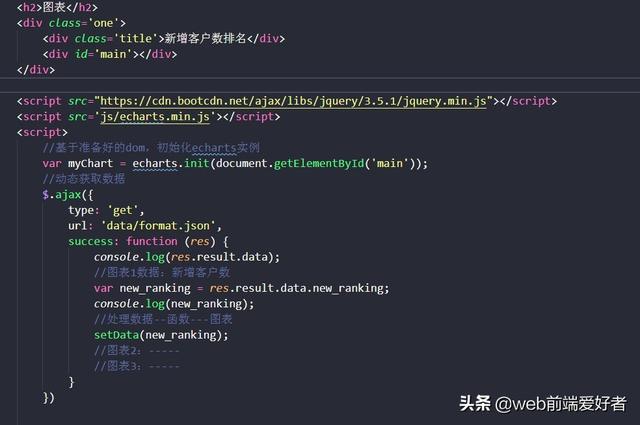The image size is (640, 425).
Task: Click the console.log(new_ranking) line
Action: [x=174, y=304]
